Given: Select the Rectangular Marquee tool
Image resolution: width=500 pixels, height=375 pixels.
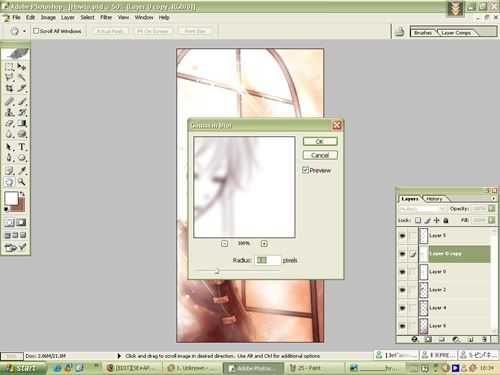Looking at the screenshot, I should pyautogui.click(x=9, y=67).
